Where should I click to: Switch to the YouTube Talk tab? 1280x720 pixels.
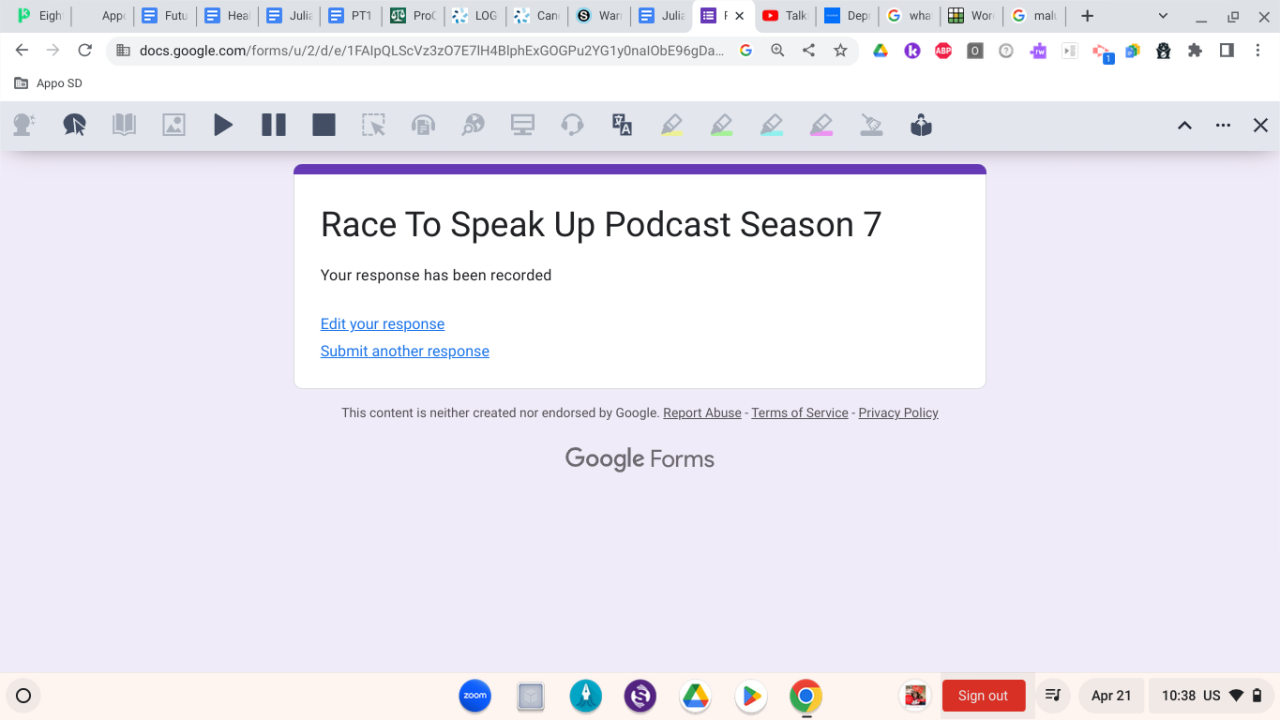tap(784, 16)
